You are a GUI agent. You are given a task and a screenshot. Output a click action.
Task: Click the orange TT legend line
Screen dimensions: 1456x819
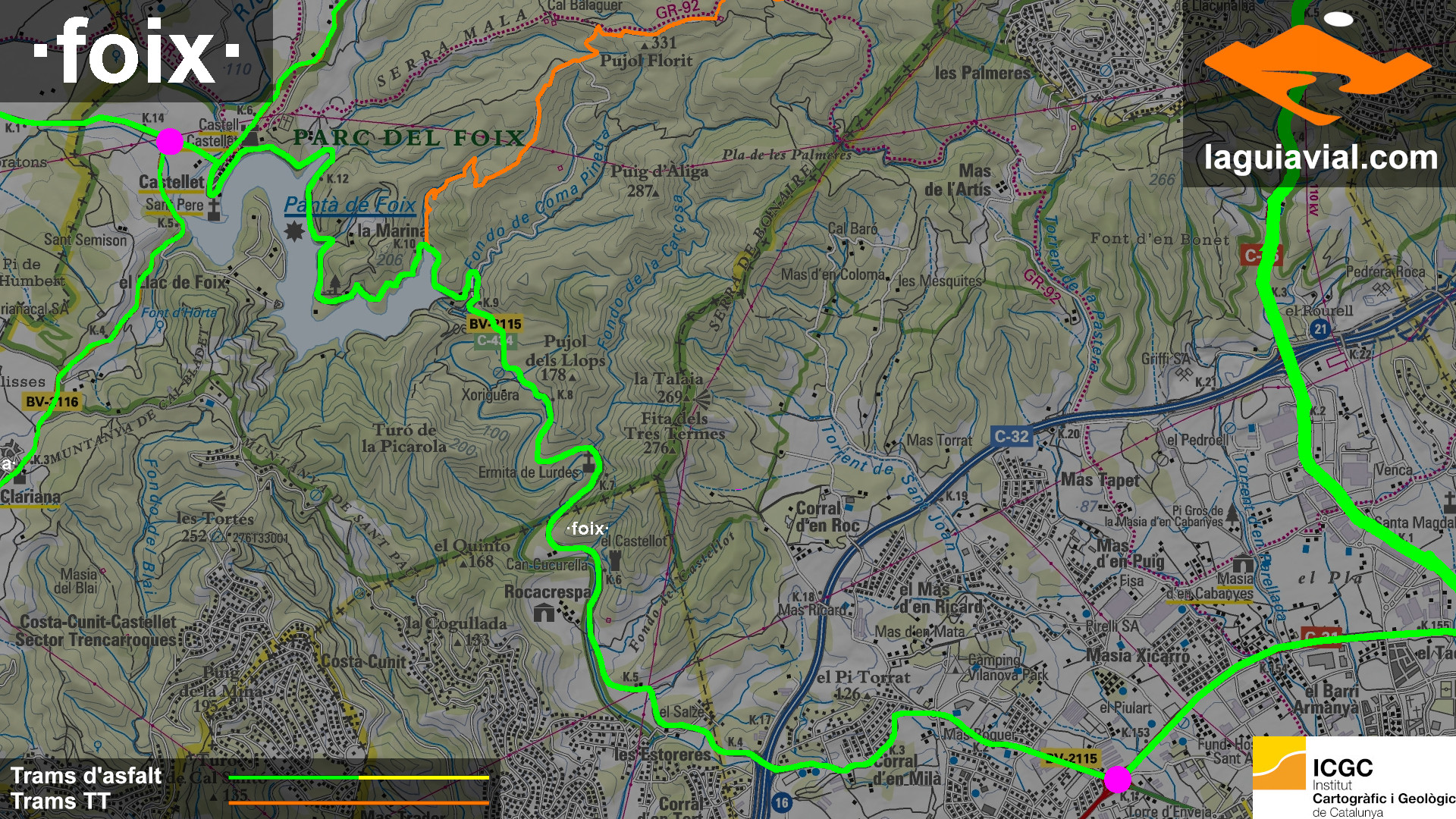pos(359,802)
